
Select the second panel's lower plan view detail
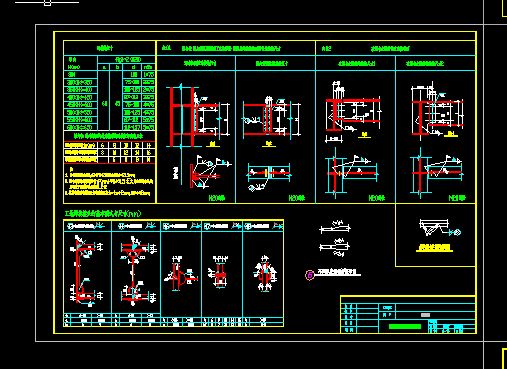point(269,176)
